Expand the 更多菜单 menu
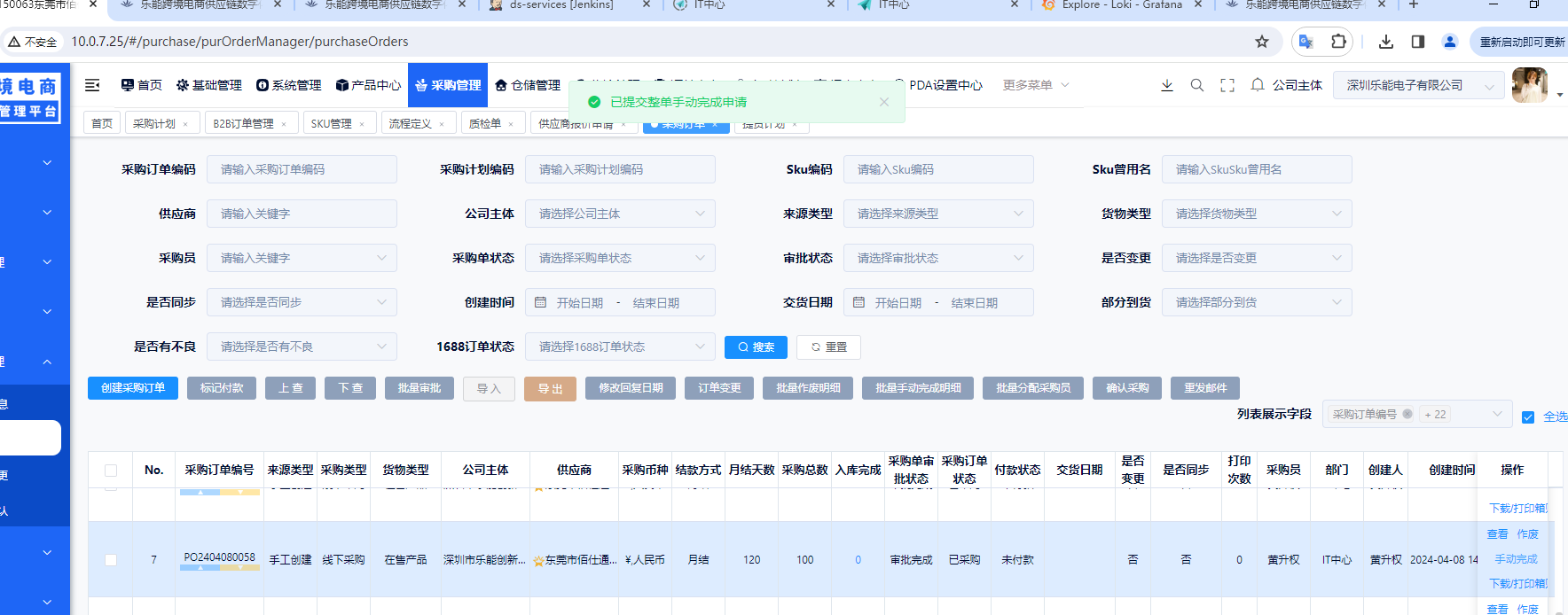The height and width of the screenshot is (615, 1568). [x=1036, y=85]
